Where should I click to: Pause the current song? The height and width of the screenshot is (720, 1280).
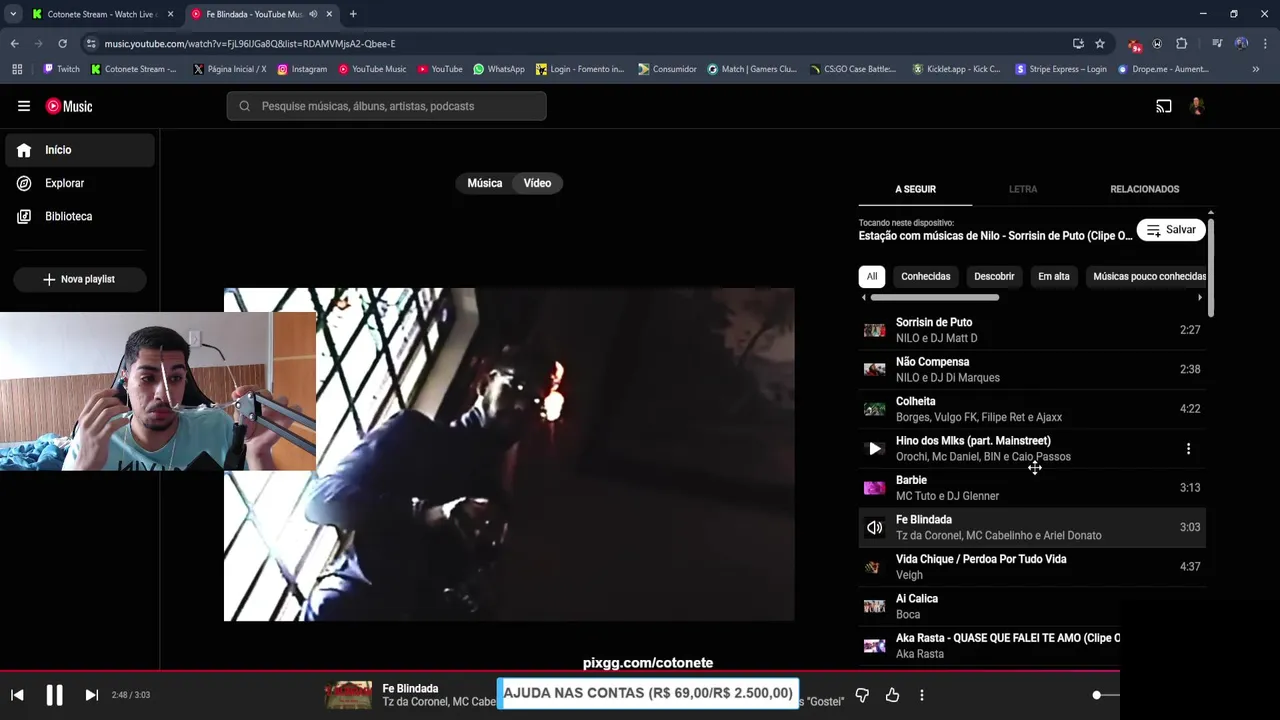pyautogui.click(x=54, y=695)
